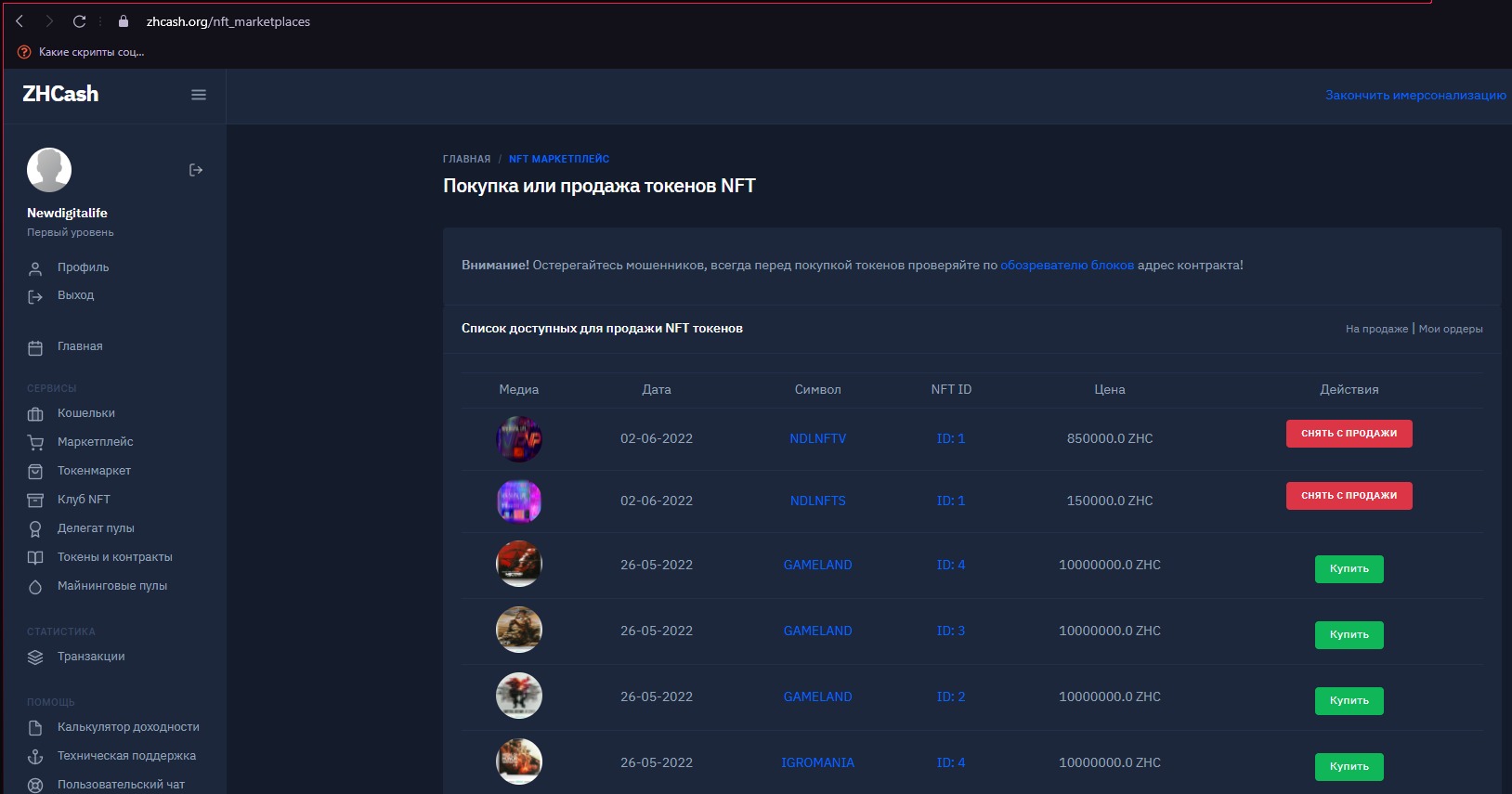This screenshot has height=794, width=1512.
Task: Click Закончить имперсонализацию link
Action: (1414, 96)
